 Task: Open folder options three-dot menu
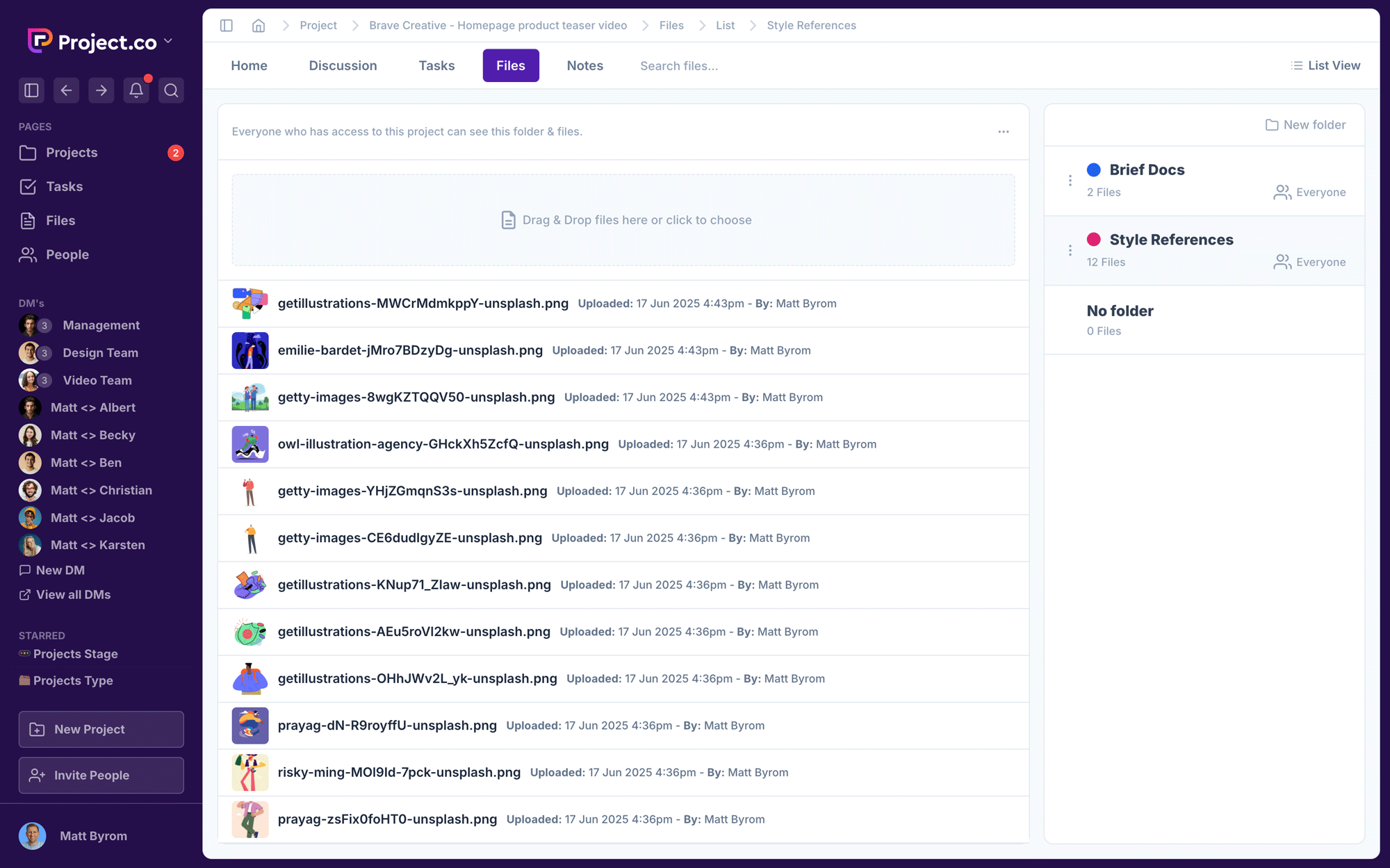click(x=1004, y=131)
